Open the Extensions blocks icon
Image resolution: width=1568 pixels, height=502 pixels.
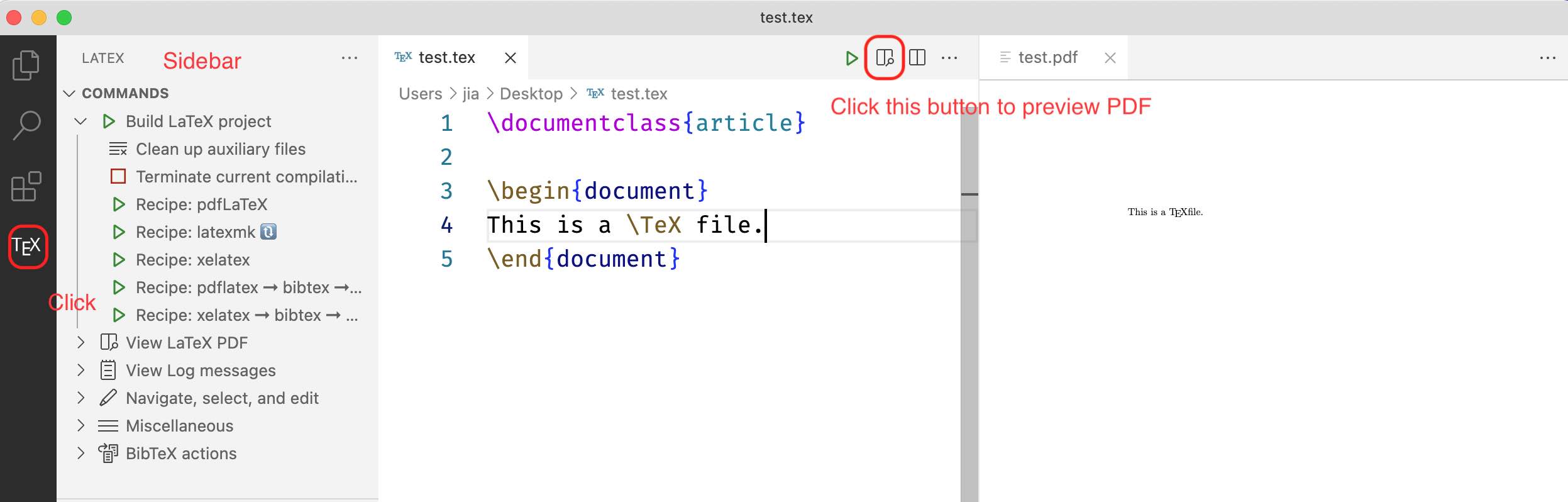pyautogui.click(x=26, y=186)
